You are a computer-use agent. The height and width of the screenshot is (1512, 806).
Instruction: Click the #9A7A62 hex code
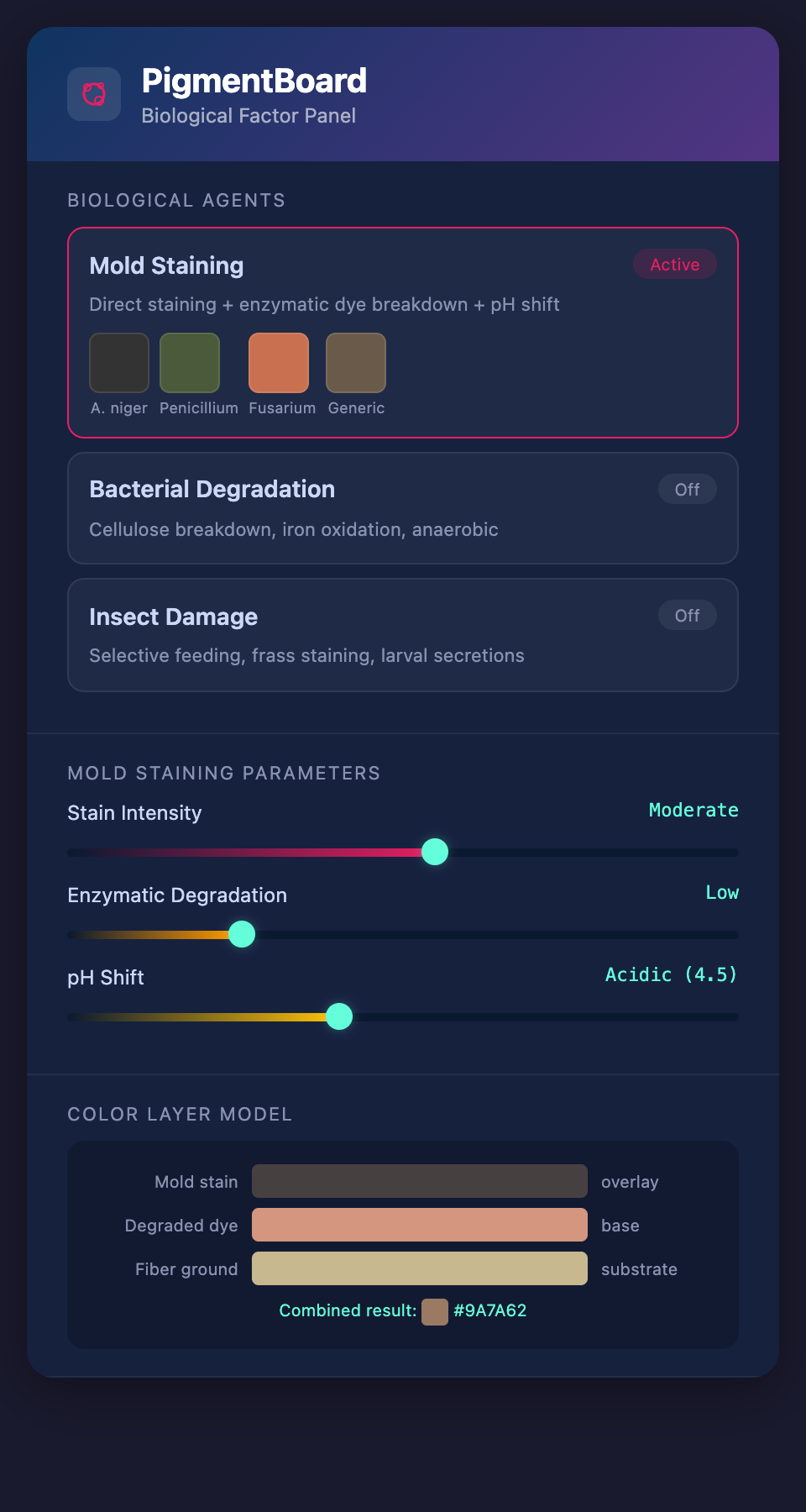click(x=490, y=1311)
